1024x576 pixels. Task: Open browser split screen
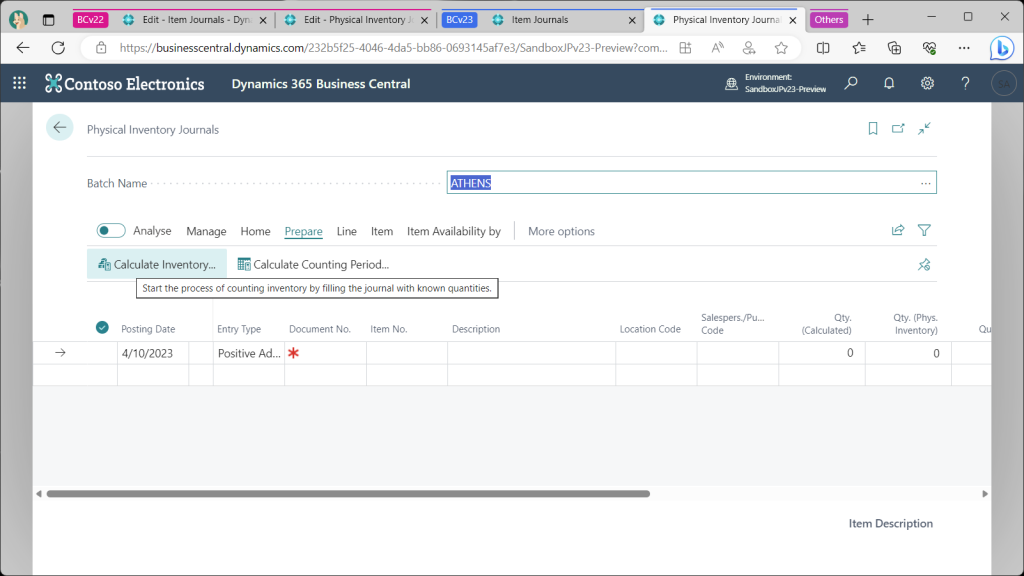[823, 48]
